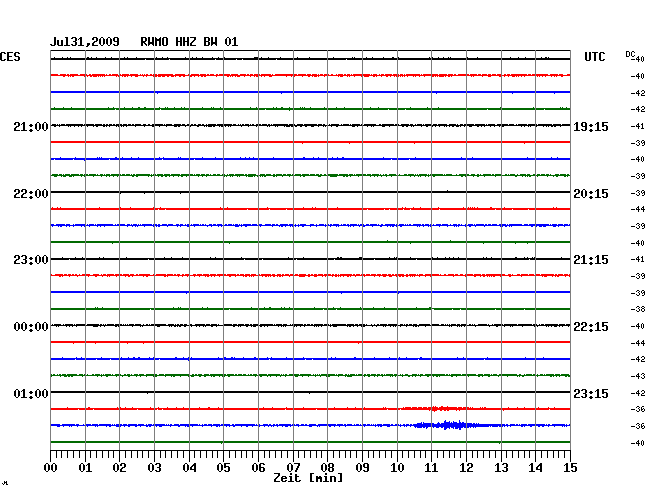
Task: Click minute tick label 02
Action: 119,468
